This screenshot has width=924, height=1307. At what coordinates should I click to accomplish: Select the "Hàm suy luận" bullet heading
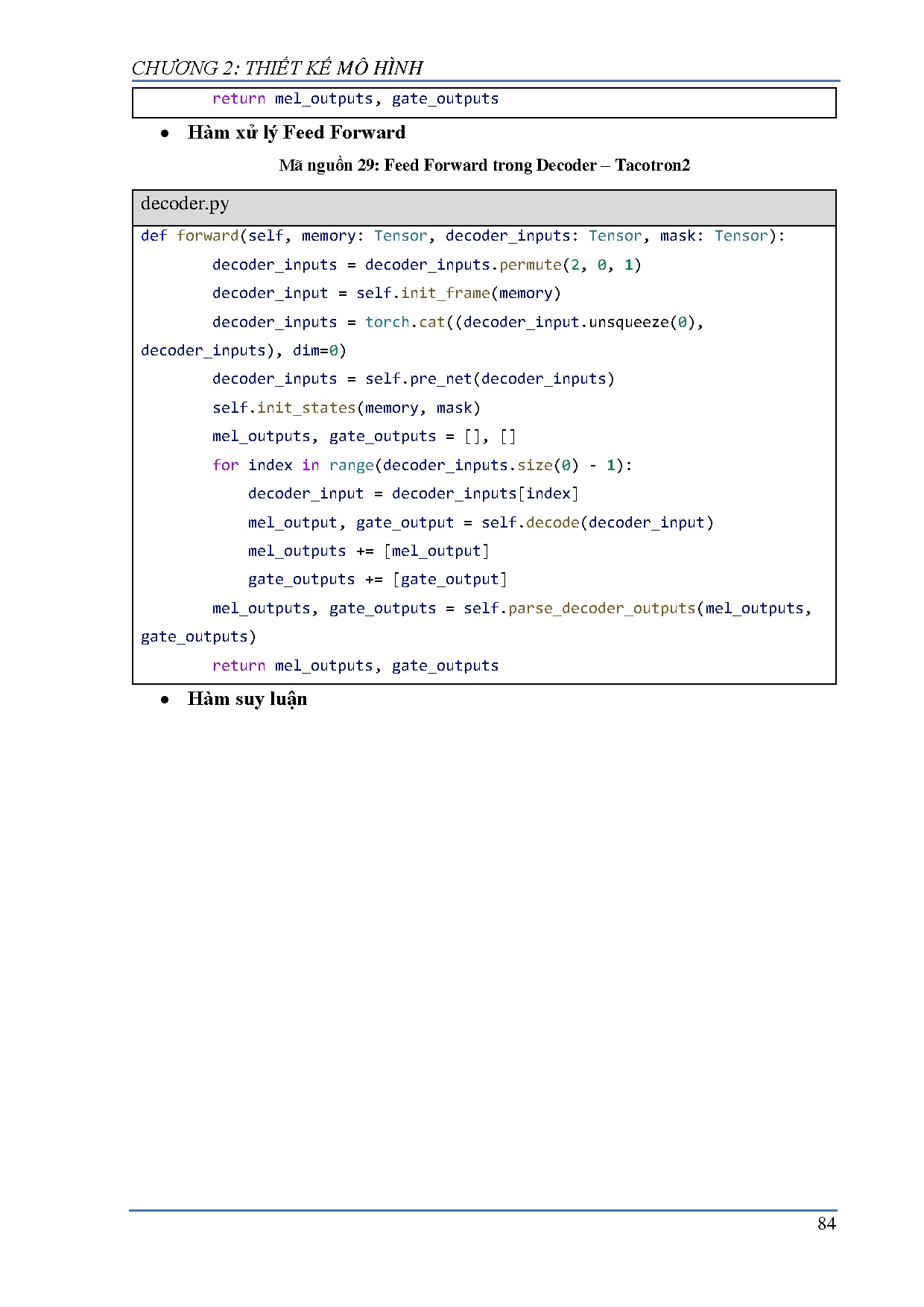[247, 699]
